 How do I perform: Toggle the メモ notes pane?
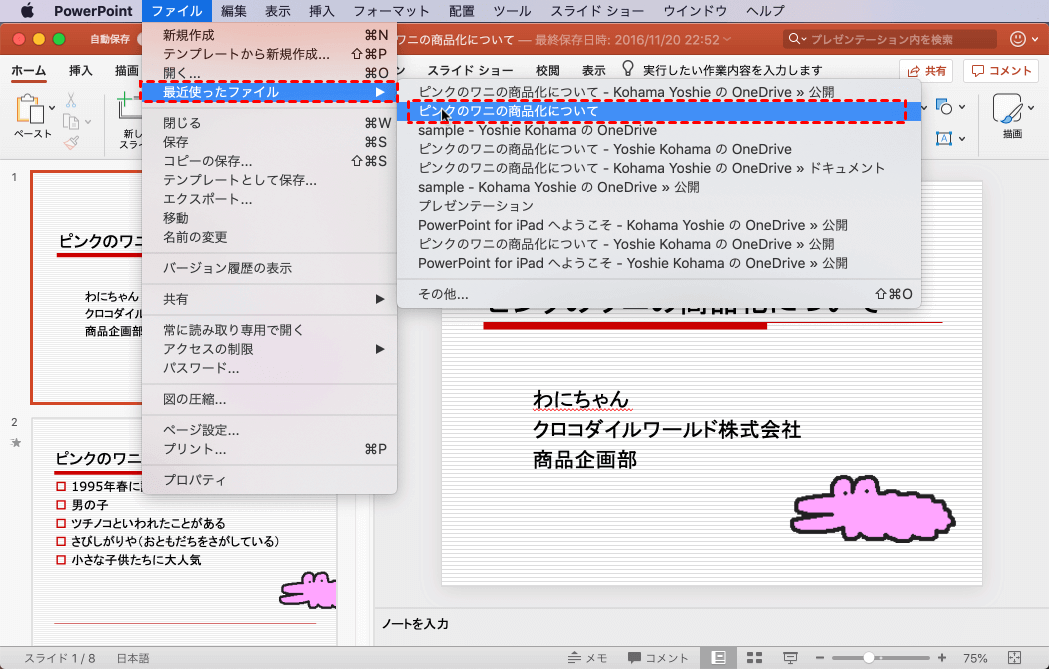tap(587, 658)
